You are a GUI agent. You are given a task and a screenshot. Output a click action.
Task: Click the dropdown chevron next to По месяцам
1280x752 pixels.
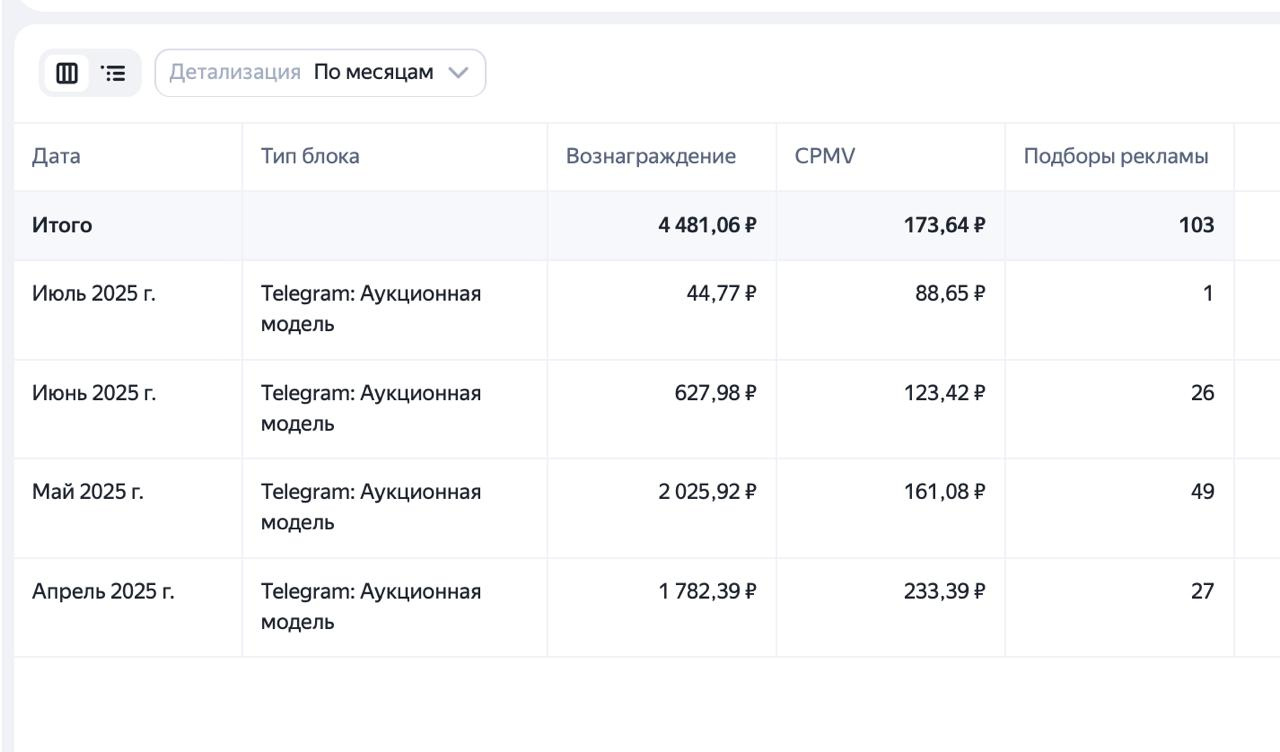(458, 73)
